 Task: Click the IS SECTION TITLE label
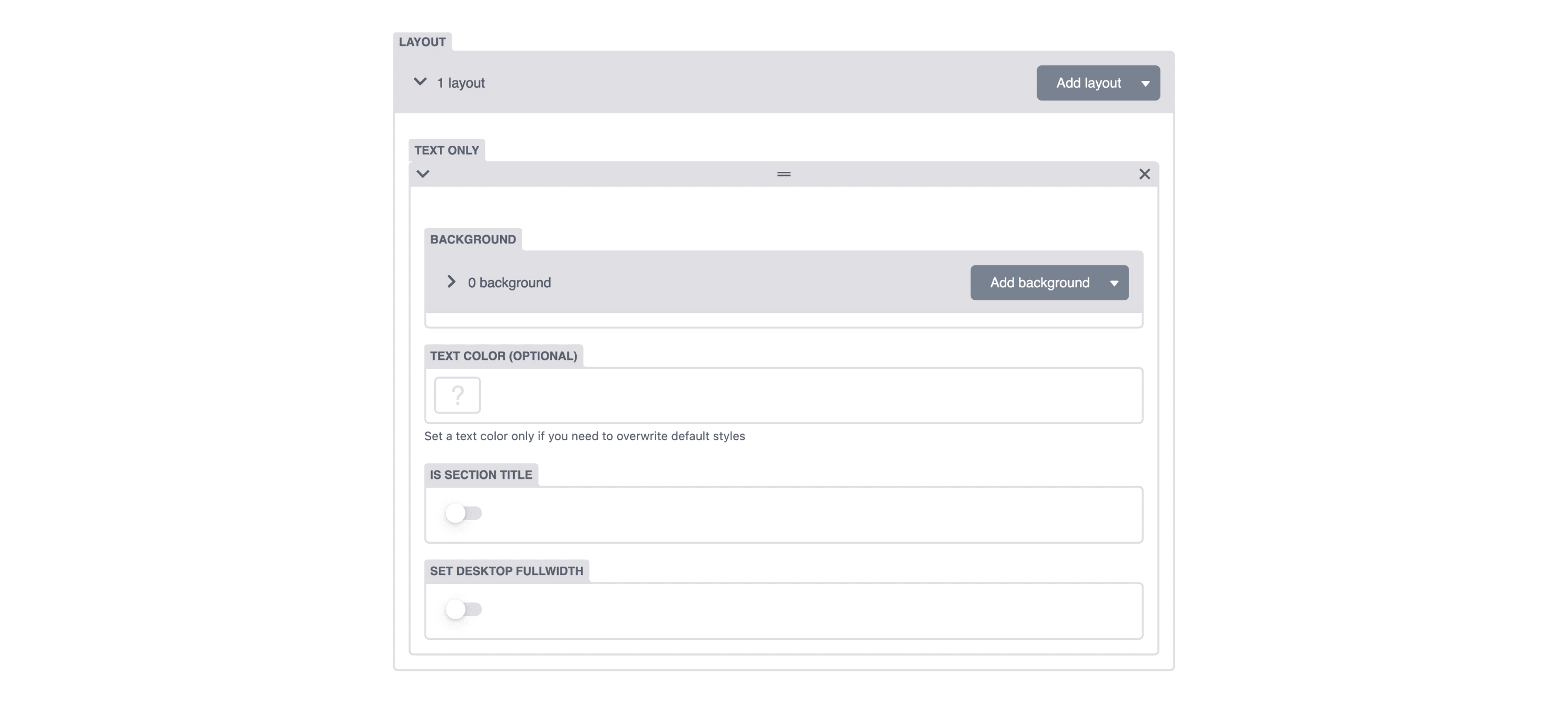click(x=481, y=475)
